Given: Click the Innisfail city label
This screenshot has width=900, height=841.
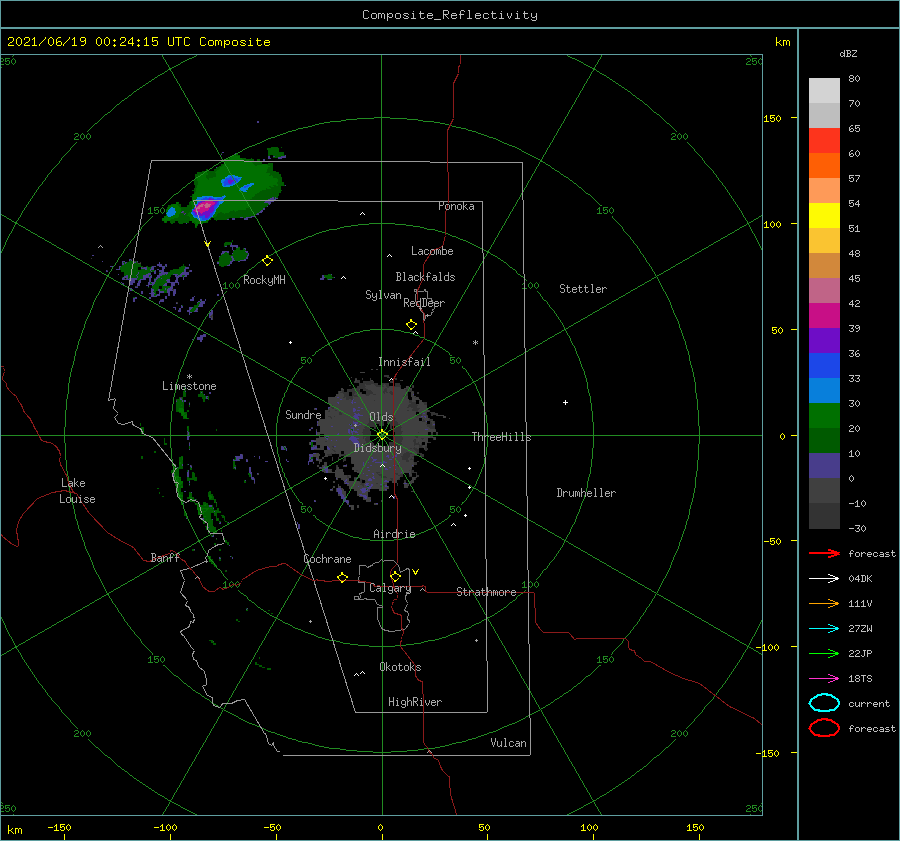Looking at the screenshot, I should [x=404, y=362].
